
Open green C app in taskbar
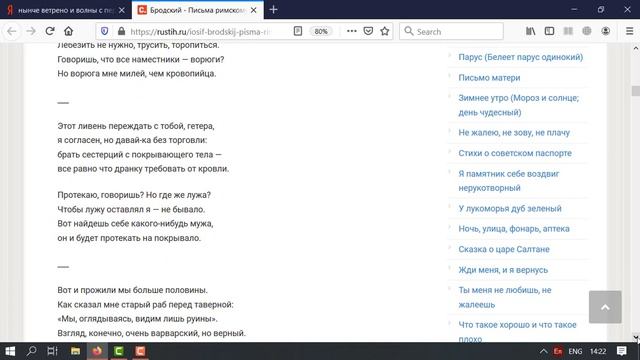pyautogui.click(x=119, y=351)
